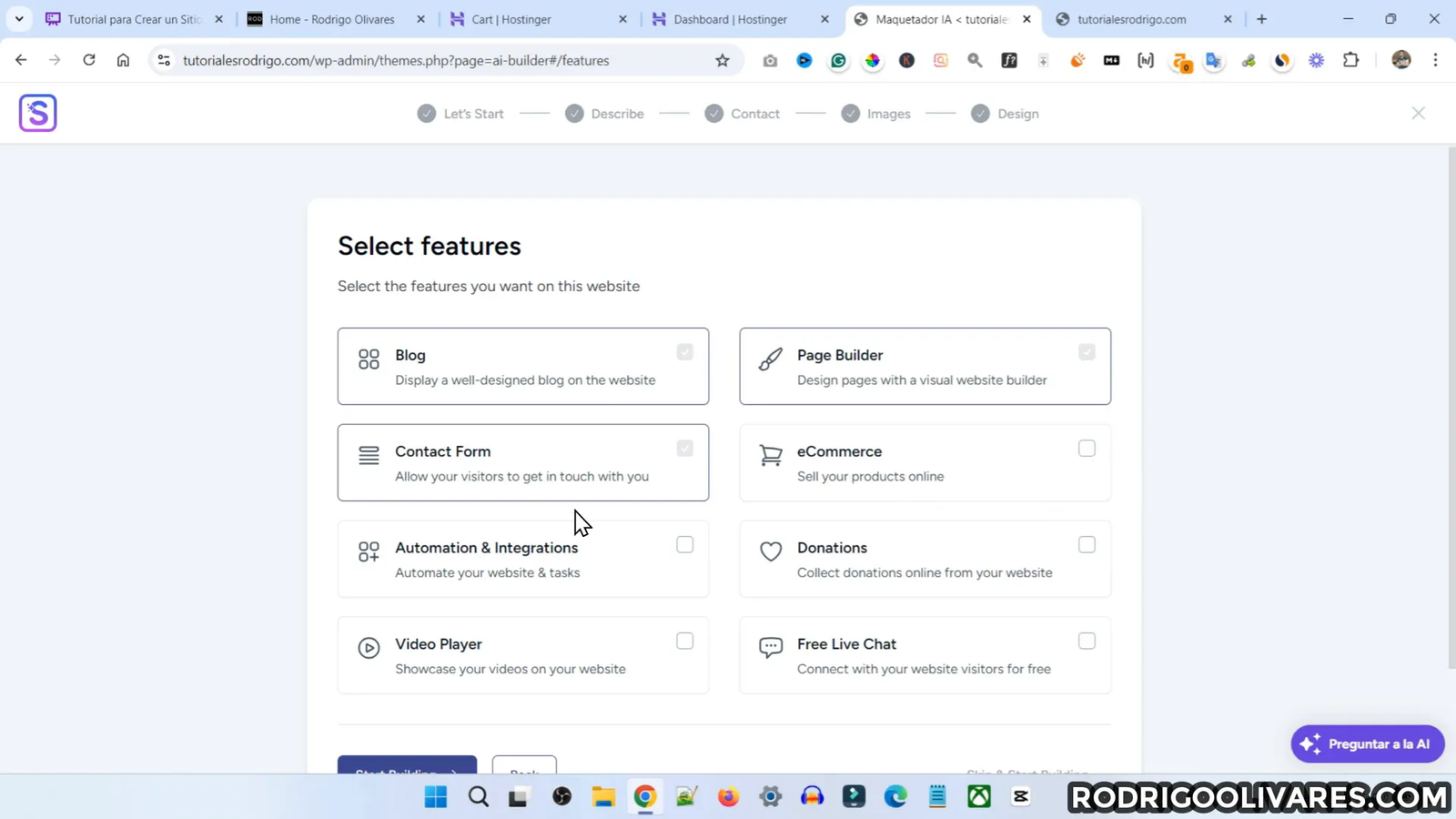Click the Preguntar a la AI button
Screen dimensions: 1456x819
point(1367,743)
